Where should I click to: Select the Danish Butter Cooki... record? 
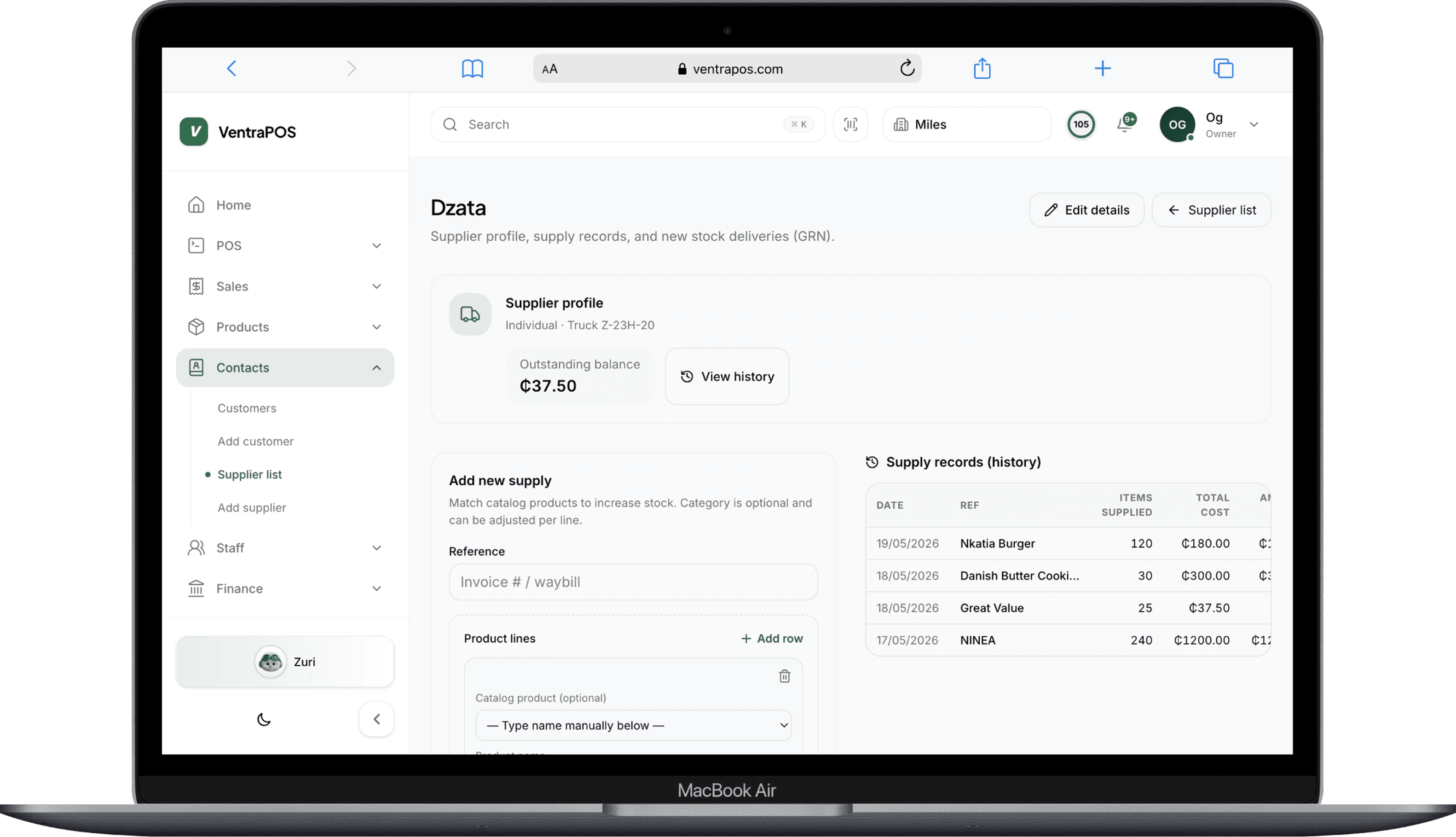pos(1068,575)
